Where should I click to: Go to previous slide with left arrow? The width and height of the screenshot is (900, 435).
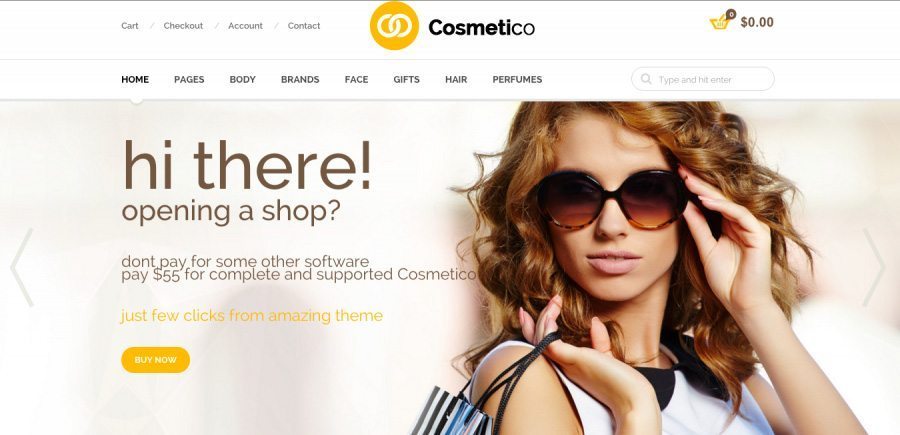point(22,267)
